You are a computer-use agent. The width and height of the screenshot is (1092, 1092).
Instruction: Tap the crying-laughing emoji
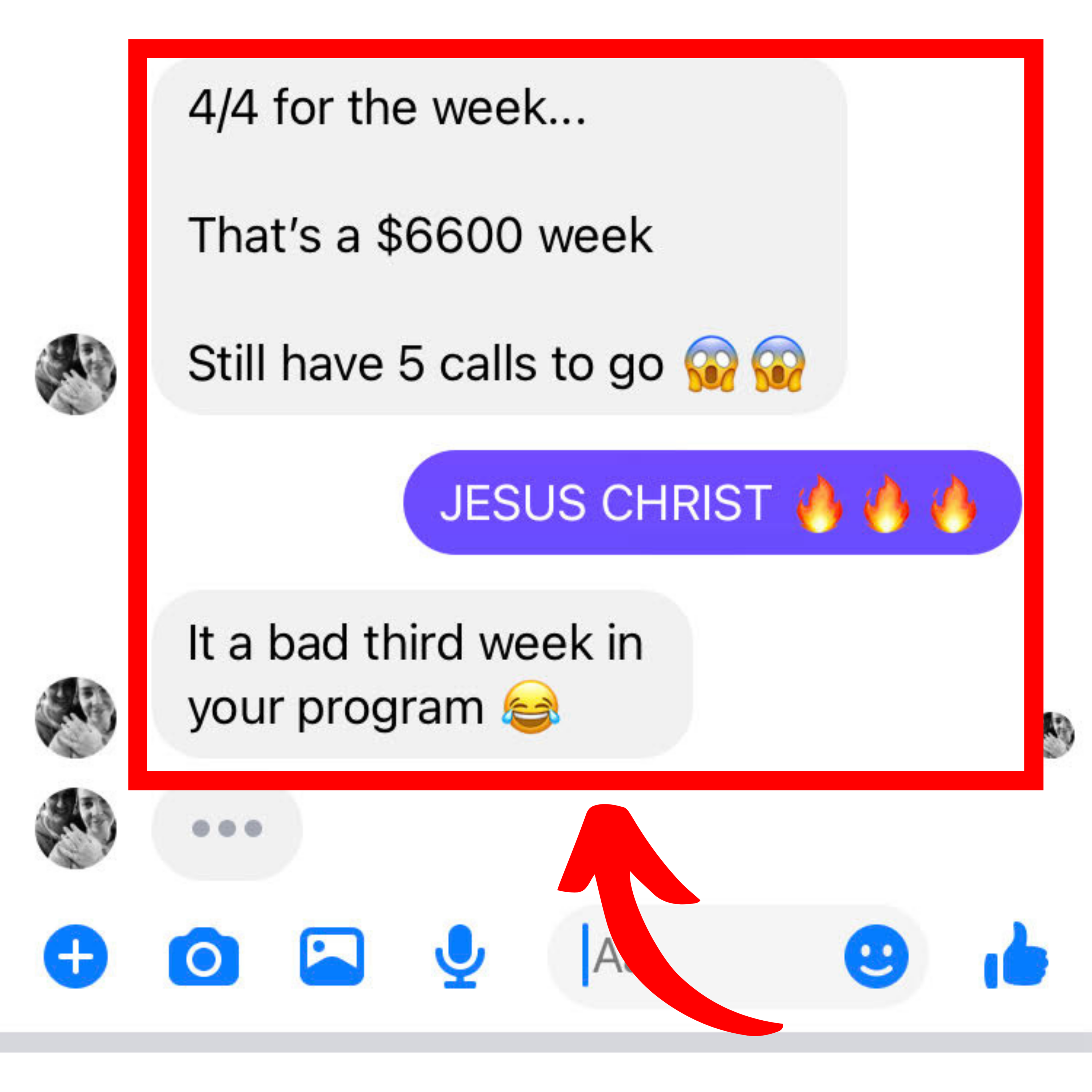[x=531, y=707]
